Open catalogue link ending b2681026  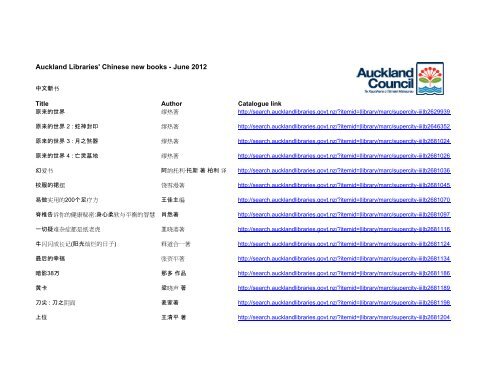[344, 156]
